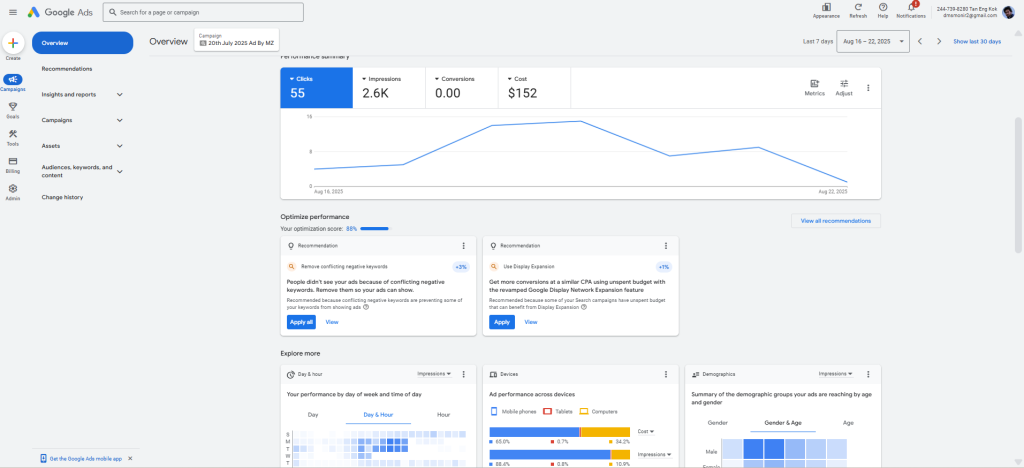1024x468 pixels.
Task: Click the Create plus button
Action: (13, 43)
